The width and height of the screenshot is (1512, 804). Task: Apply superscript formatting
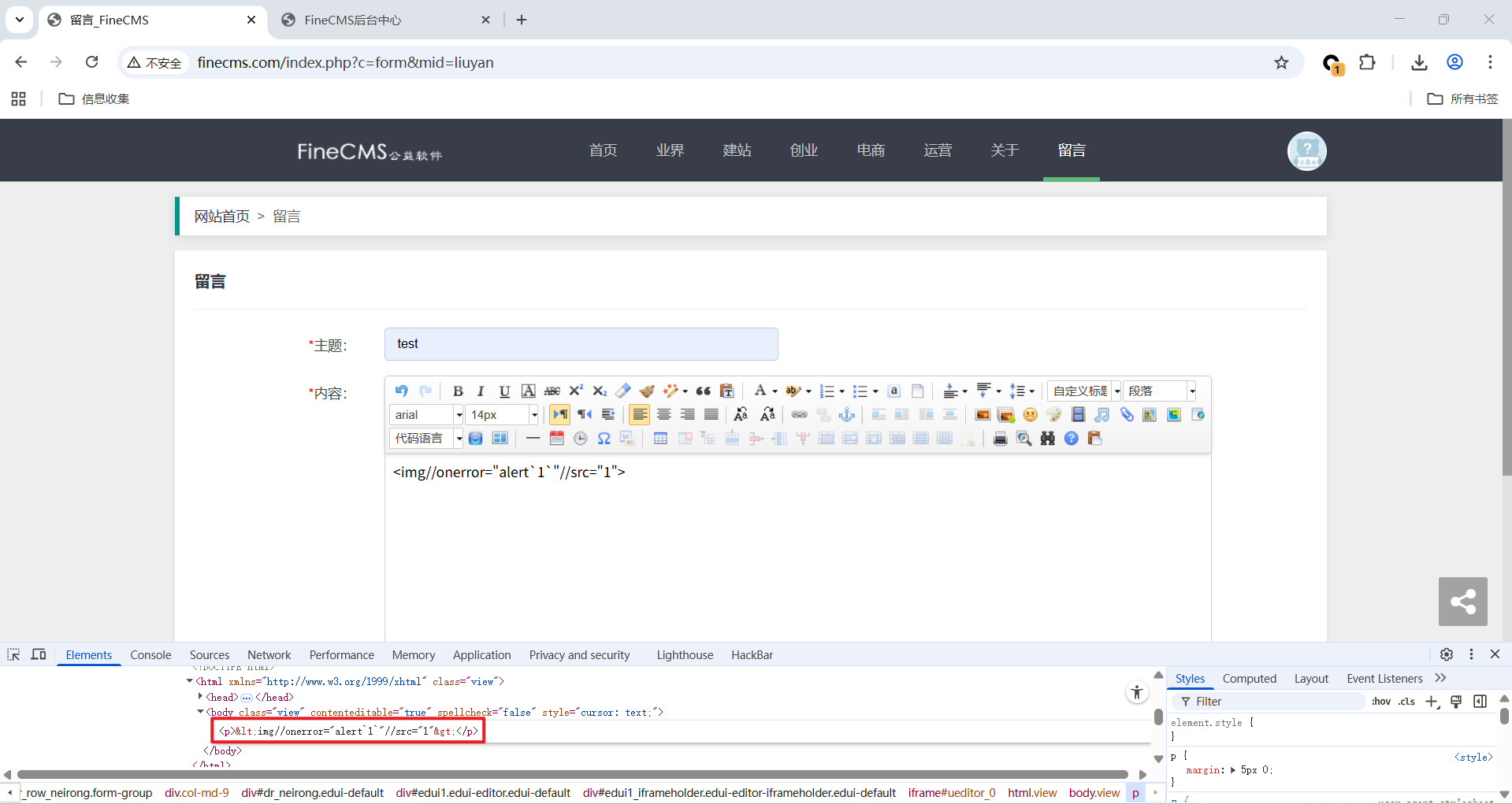point(576,391)
